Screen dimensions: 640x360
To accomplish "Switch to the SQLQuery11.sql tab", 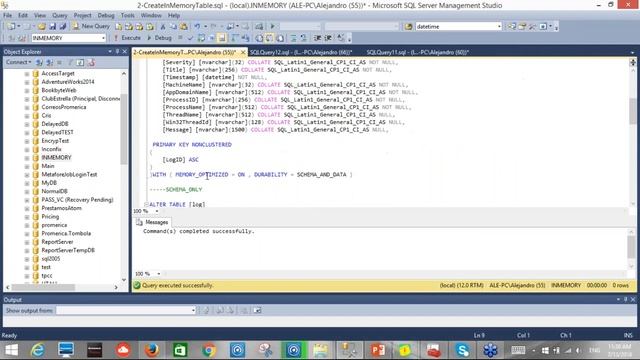I will (x=418, y=52).
